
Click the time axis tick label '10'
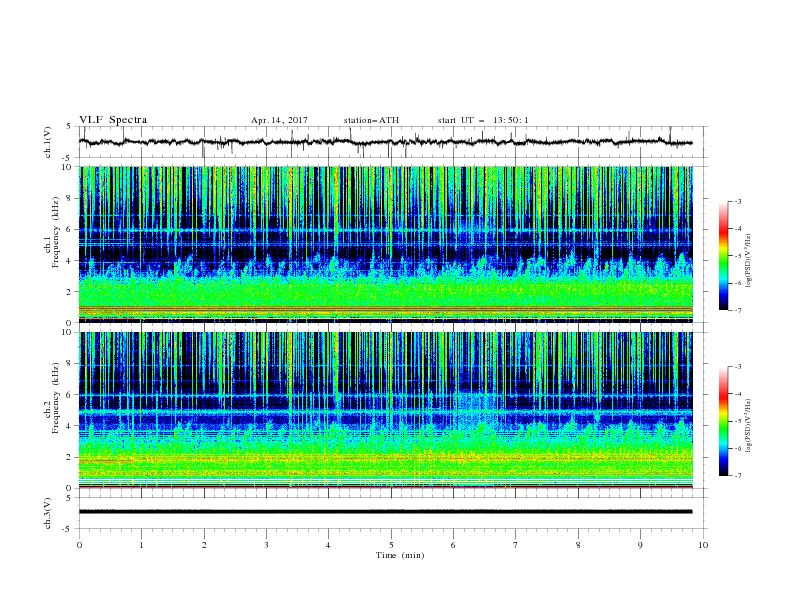703,545
